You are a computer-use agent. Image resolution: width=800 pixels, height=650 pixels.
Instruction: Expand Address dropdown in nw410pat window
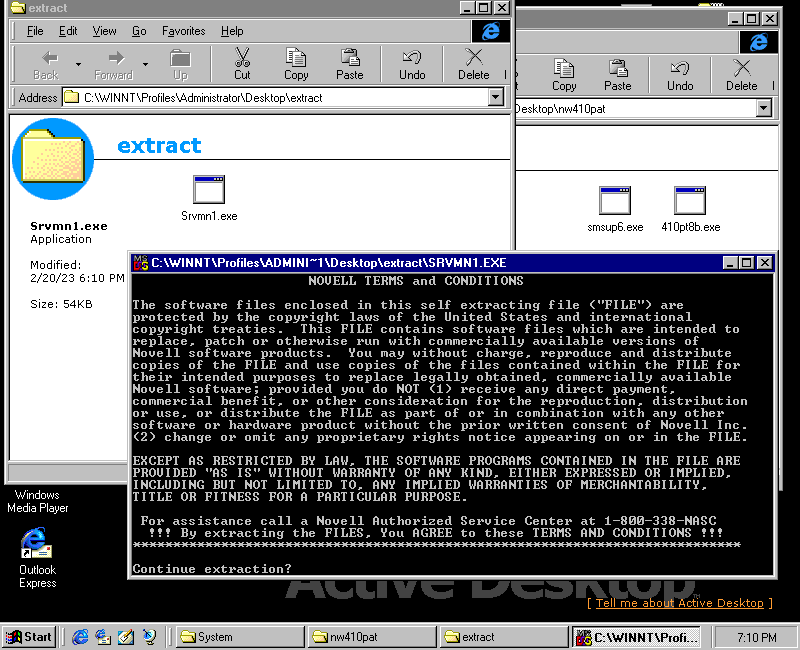click(x=763, y=108)
